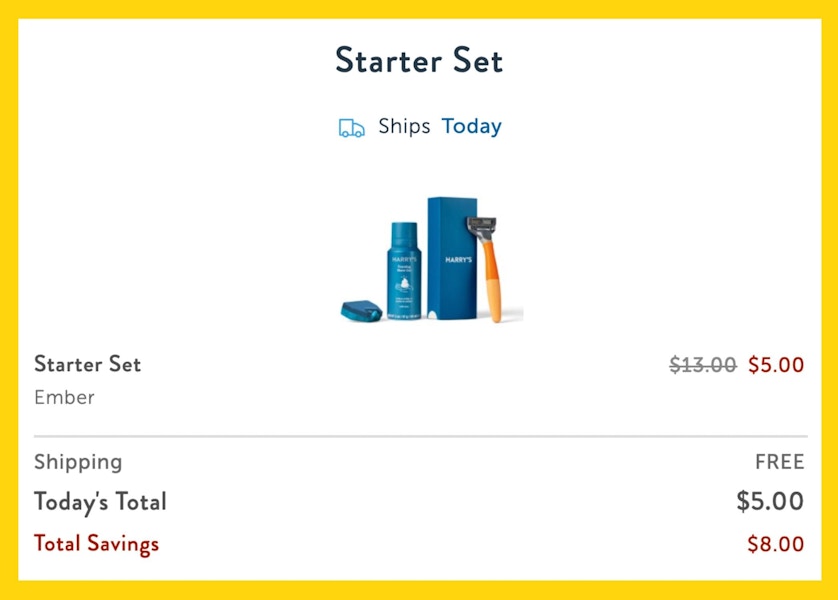838x600 pixels.
Task: Click the red $5.00 sale price
Action: pos(776,365)
